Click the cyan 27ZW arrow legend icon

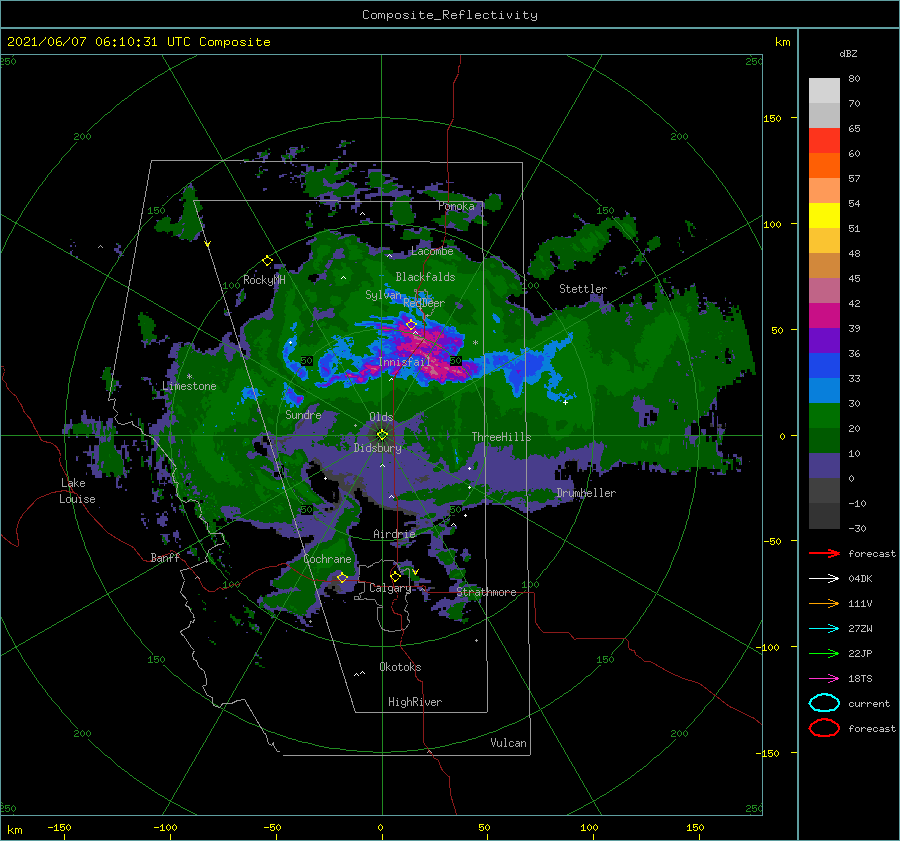[824, 629]
